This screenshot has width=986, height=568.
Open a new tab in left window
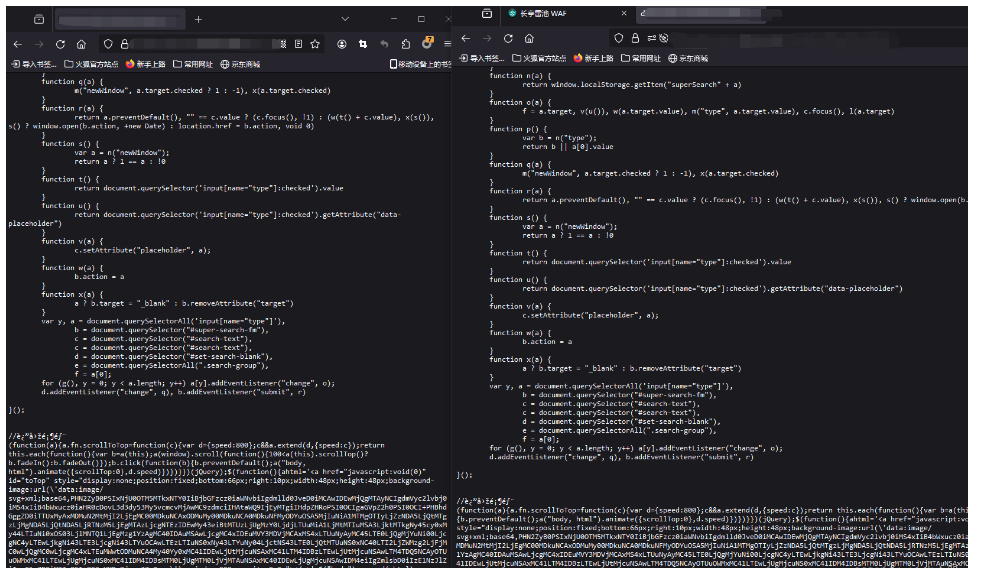[x=198, y=19]
